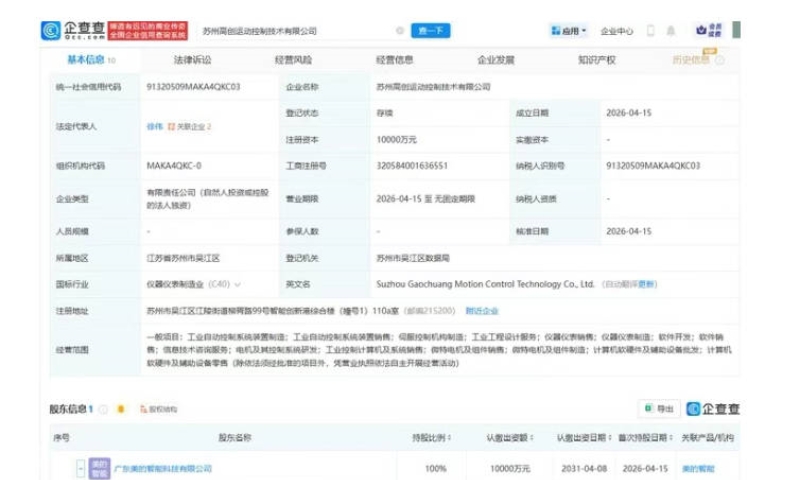
Task: Sort shareholders by 认缴出资额
Action: point(510,438)
